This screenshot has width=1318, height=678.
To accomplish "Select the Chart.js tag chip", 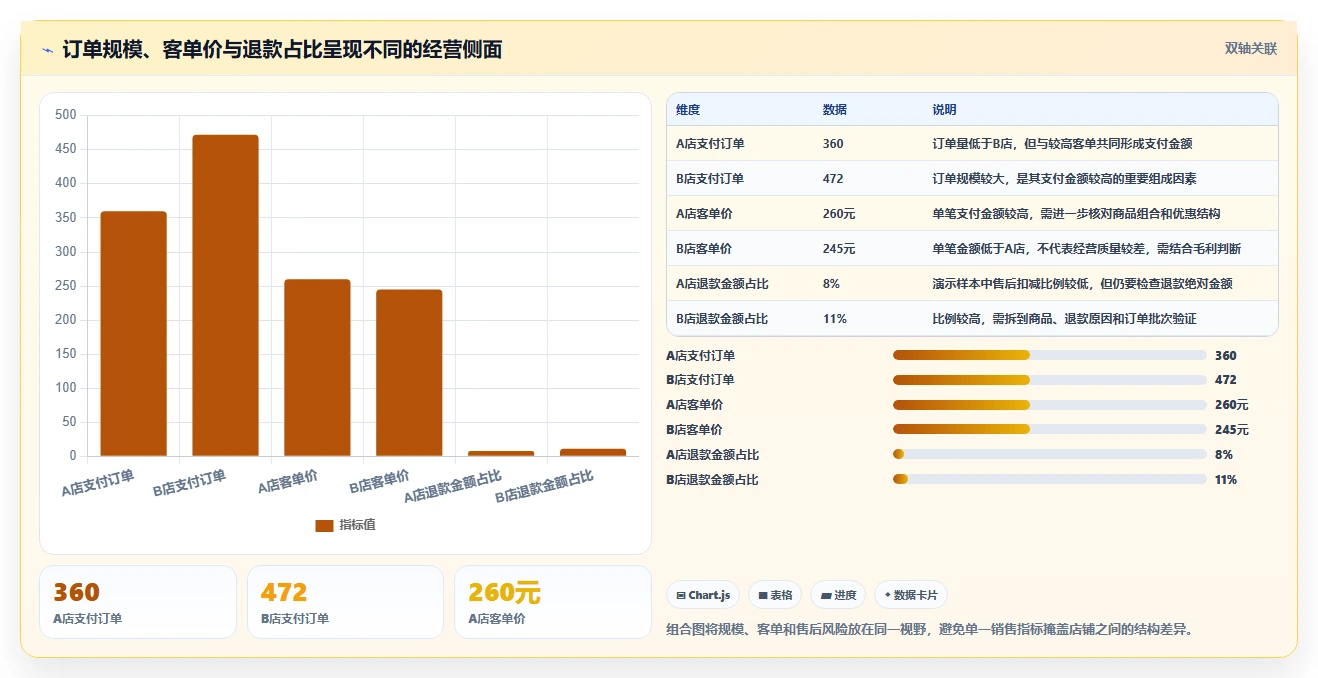I will coord(703,595).
